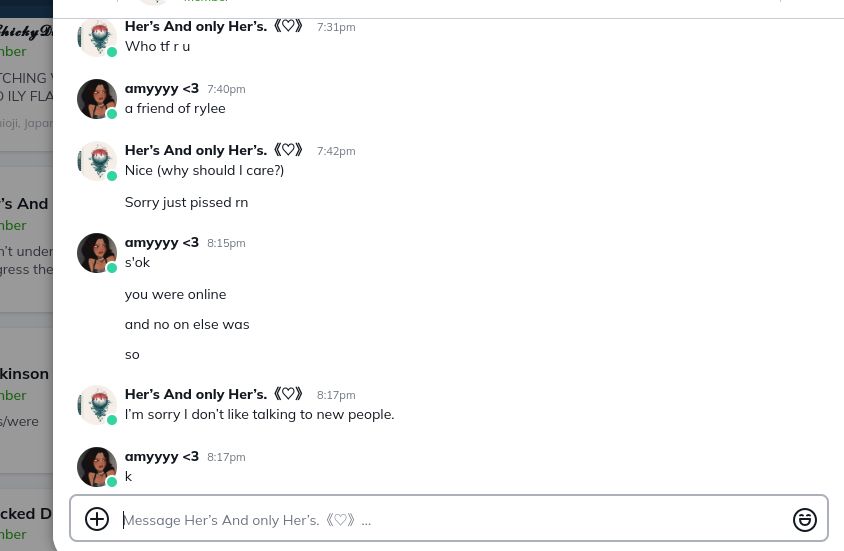This screenshot has height=551, width=844.
Task: Open amyyyy <3 username at 8:15pm
Action: [x=162, y=242]
